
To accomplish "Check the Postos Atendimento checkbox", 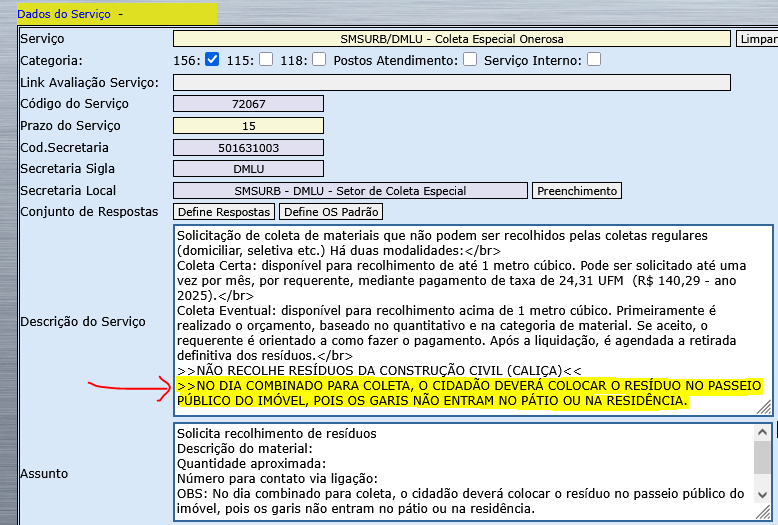I will click(469, 60).
